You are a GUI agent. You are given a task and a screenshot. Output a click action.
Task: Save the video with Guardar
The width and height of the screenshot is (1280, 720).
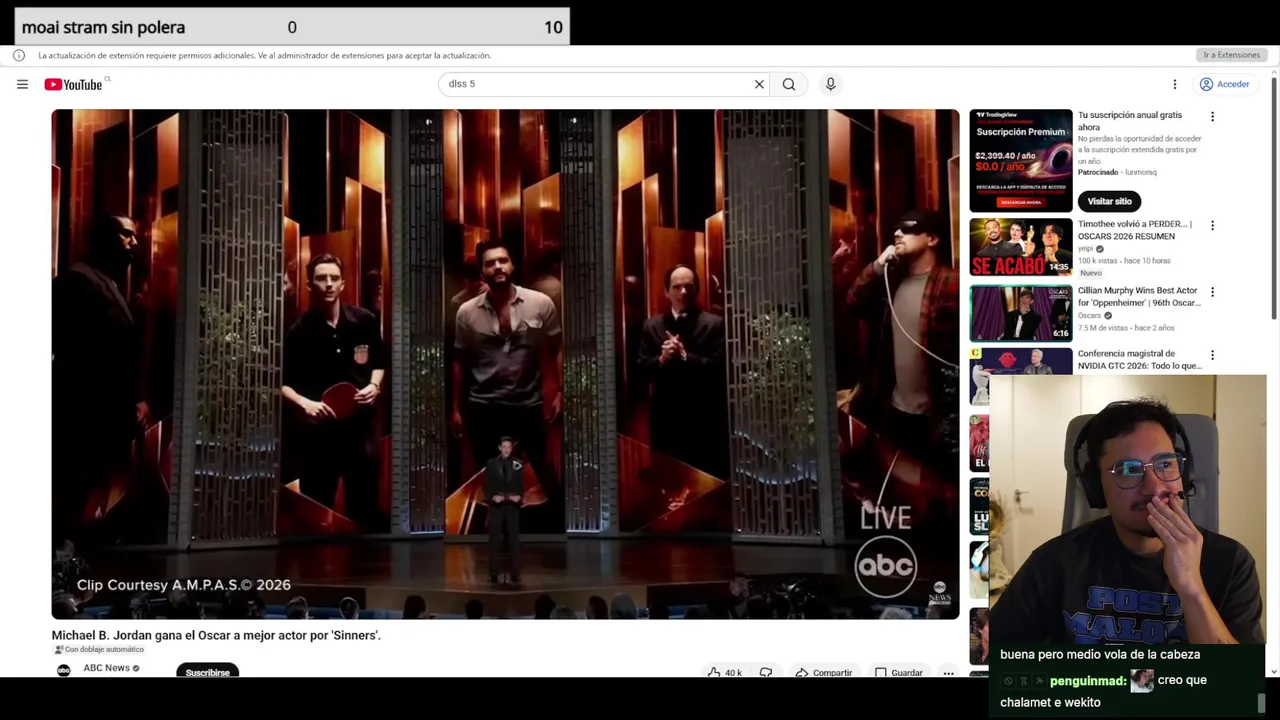[x=899, y=672]
